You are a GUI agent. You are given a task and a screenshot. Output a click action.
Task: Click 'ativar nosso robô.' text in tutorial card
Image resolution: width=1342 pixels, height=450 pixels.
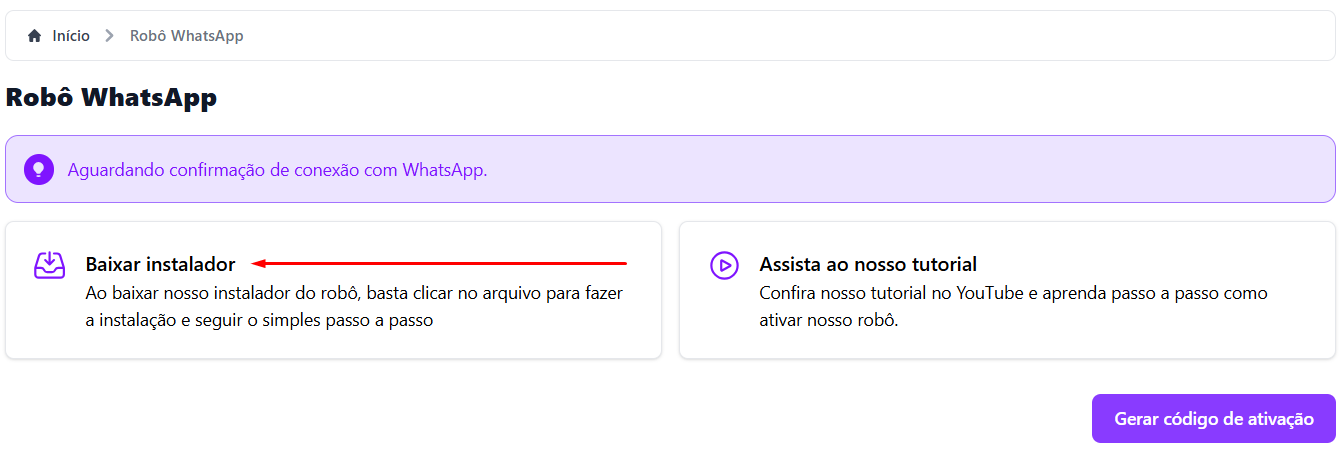coord(829,322)
